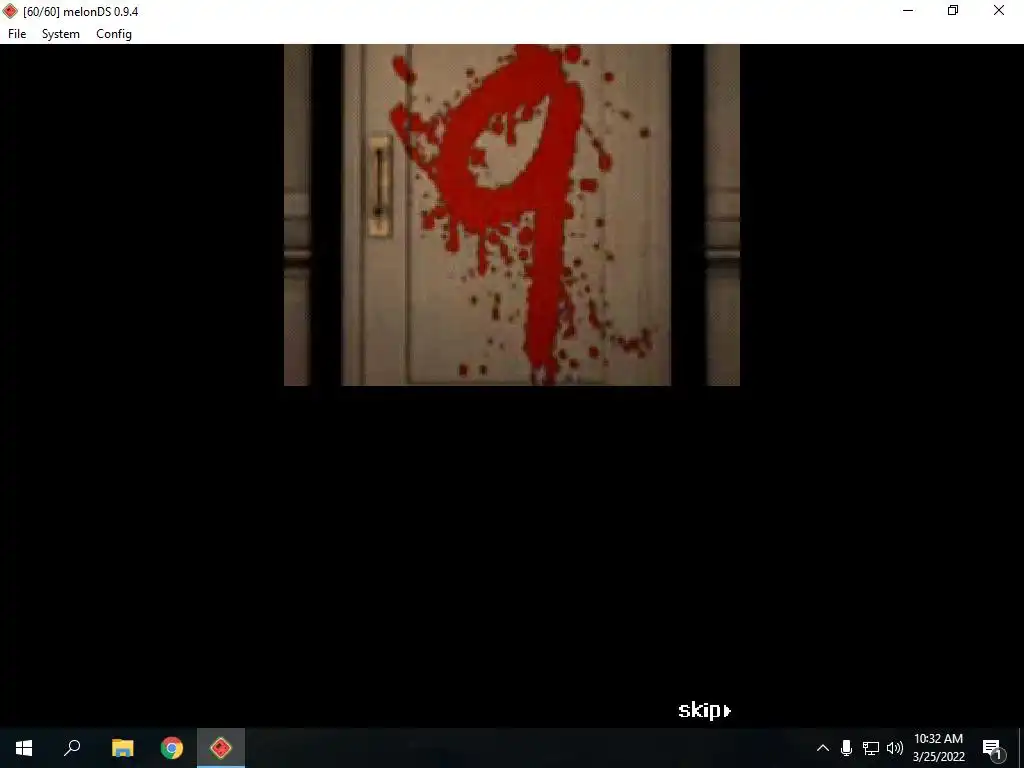Open the Config menu

[x=114, y=34]
